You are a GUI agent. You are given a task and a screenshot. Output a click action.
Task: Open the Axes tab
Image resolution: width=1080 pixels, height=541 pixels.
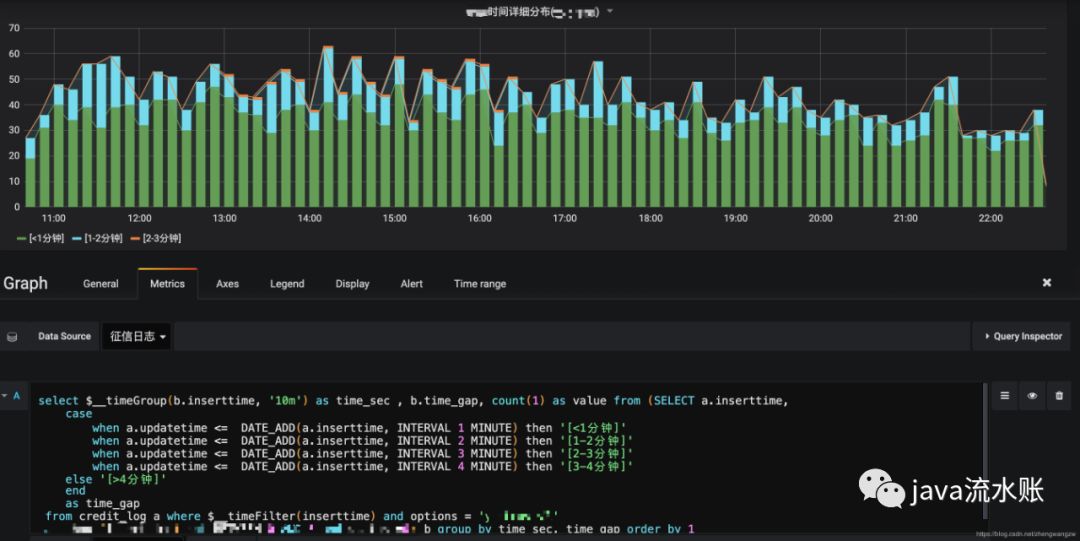tap(227, 284)
